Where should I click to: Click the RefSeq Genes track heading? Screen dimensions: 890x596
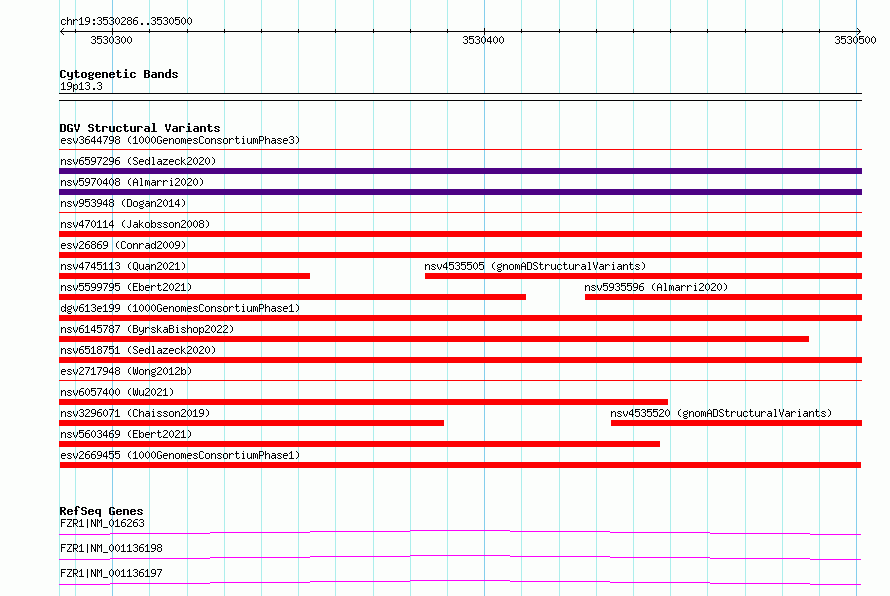(x=101, y=511)
